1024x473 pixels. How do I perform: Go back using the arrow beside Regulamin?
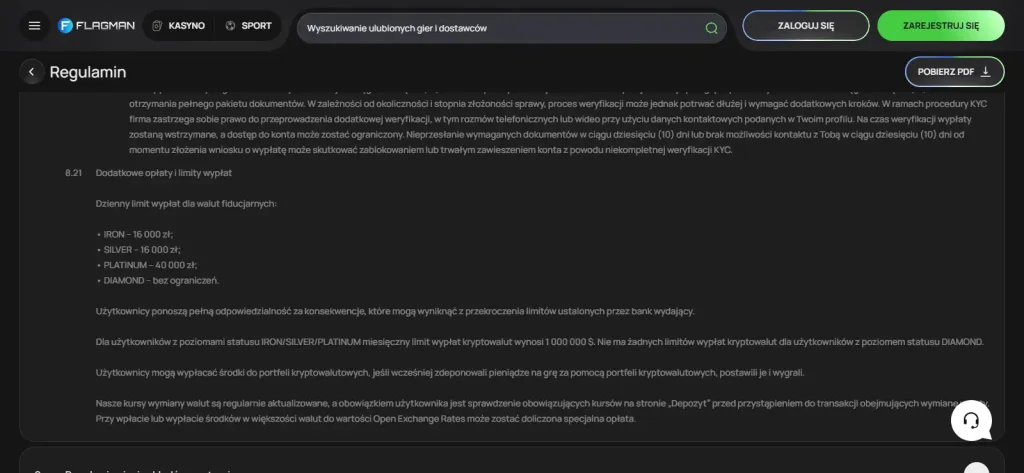31,72
